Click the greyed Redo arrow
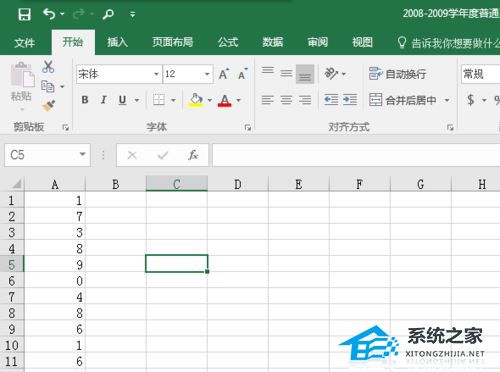The width and height of the screenshot is (500, 372). pyautogui.click(x=79, y=14)
